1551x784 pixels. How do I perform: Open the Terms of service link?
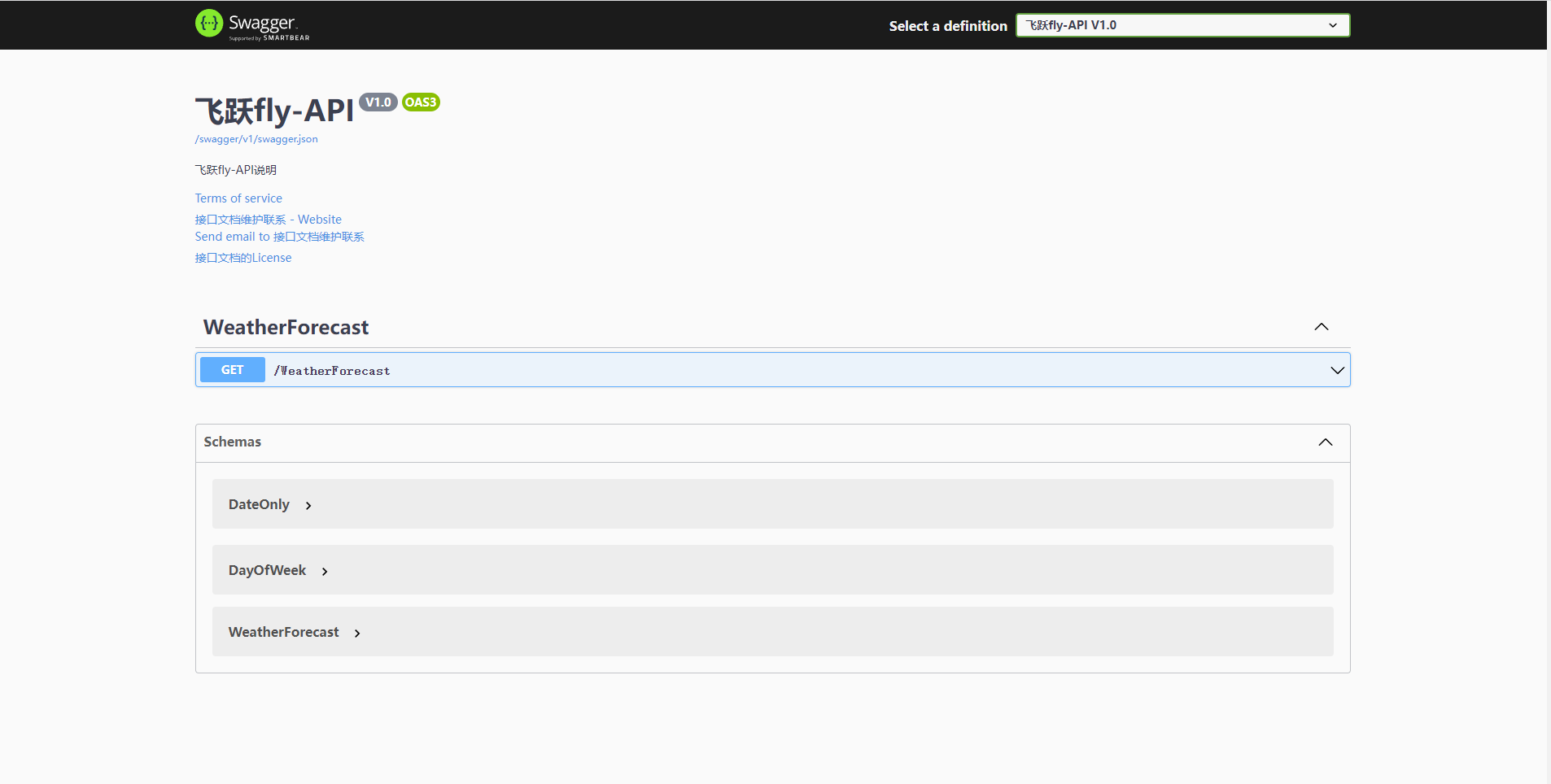click(x=238, y=198)
